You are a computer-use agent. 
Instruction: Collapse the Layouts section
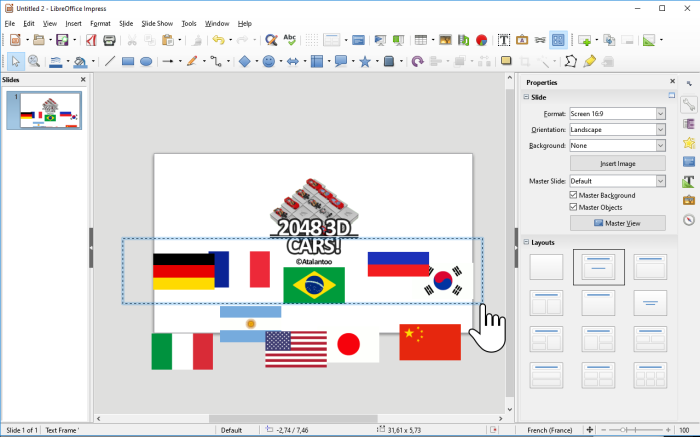pyautogui.click(x=526, y=242)
